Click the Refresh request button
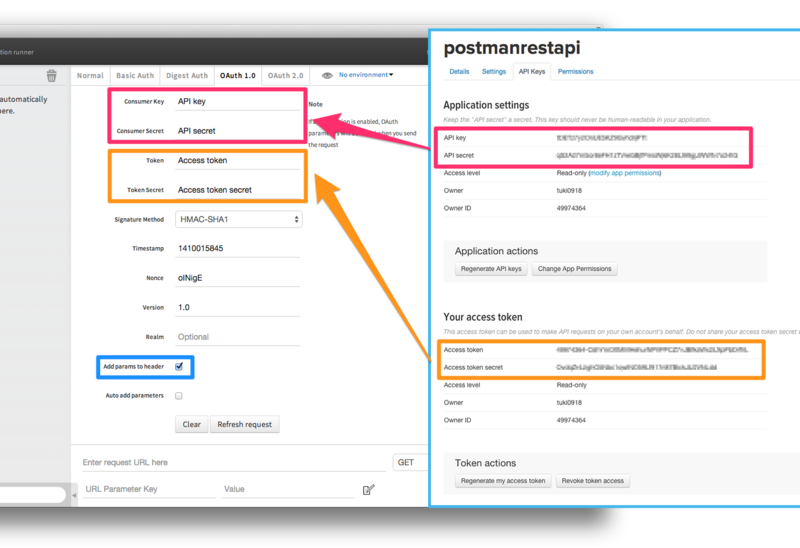Screen dimensions: 800x548 pyautogui.click(x=244, y=425)
